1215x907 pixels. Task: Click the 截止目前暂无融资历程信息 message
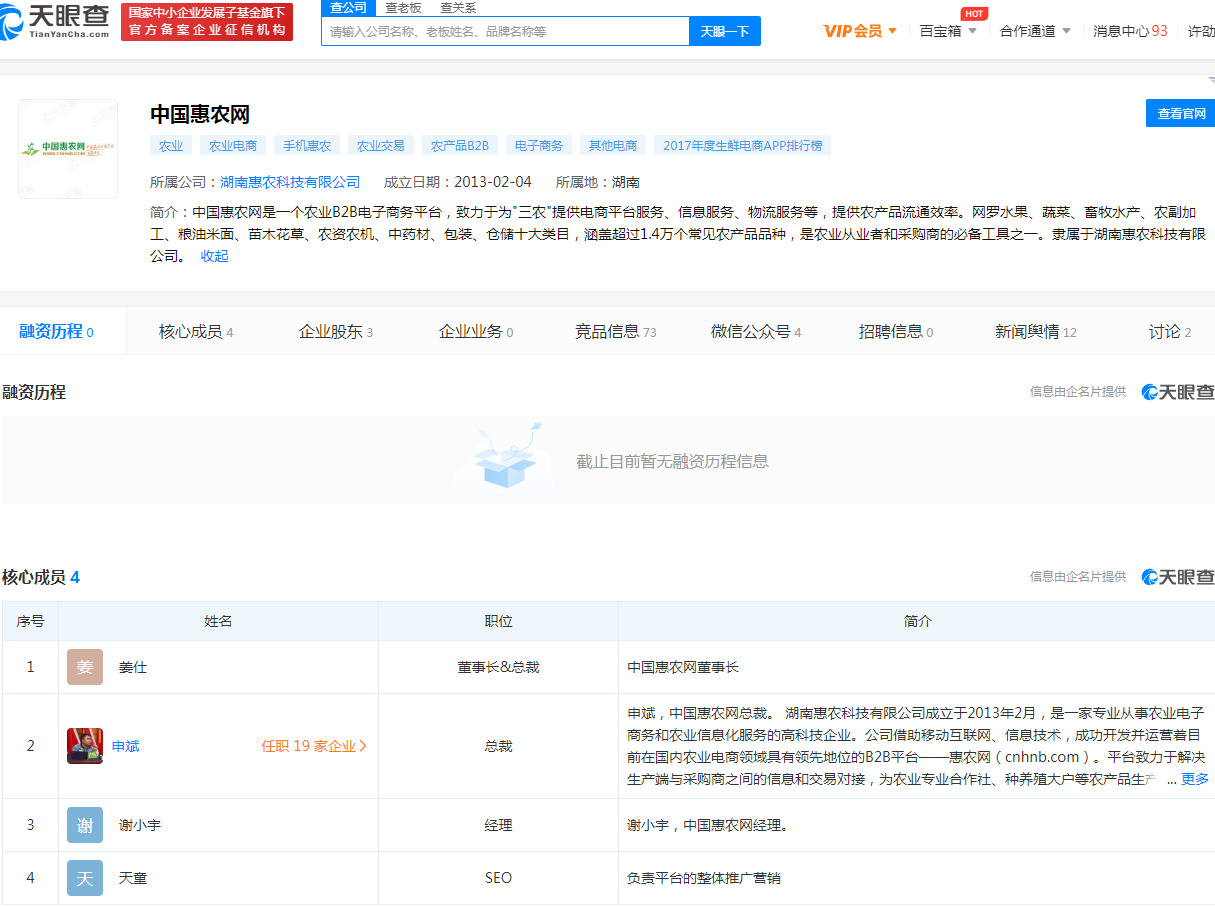pos(672,461)
